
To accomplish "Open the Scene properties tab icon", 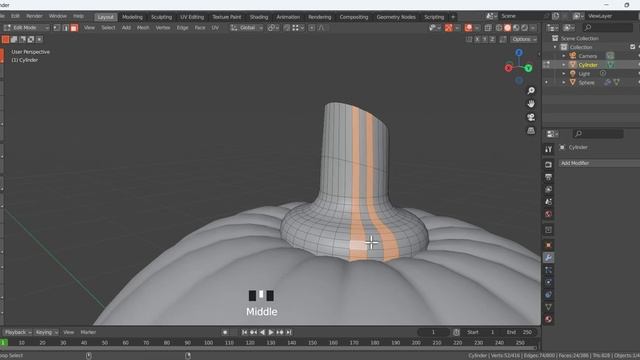I will click(548, 202).
